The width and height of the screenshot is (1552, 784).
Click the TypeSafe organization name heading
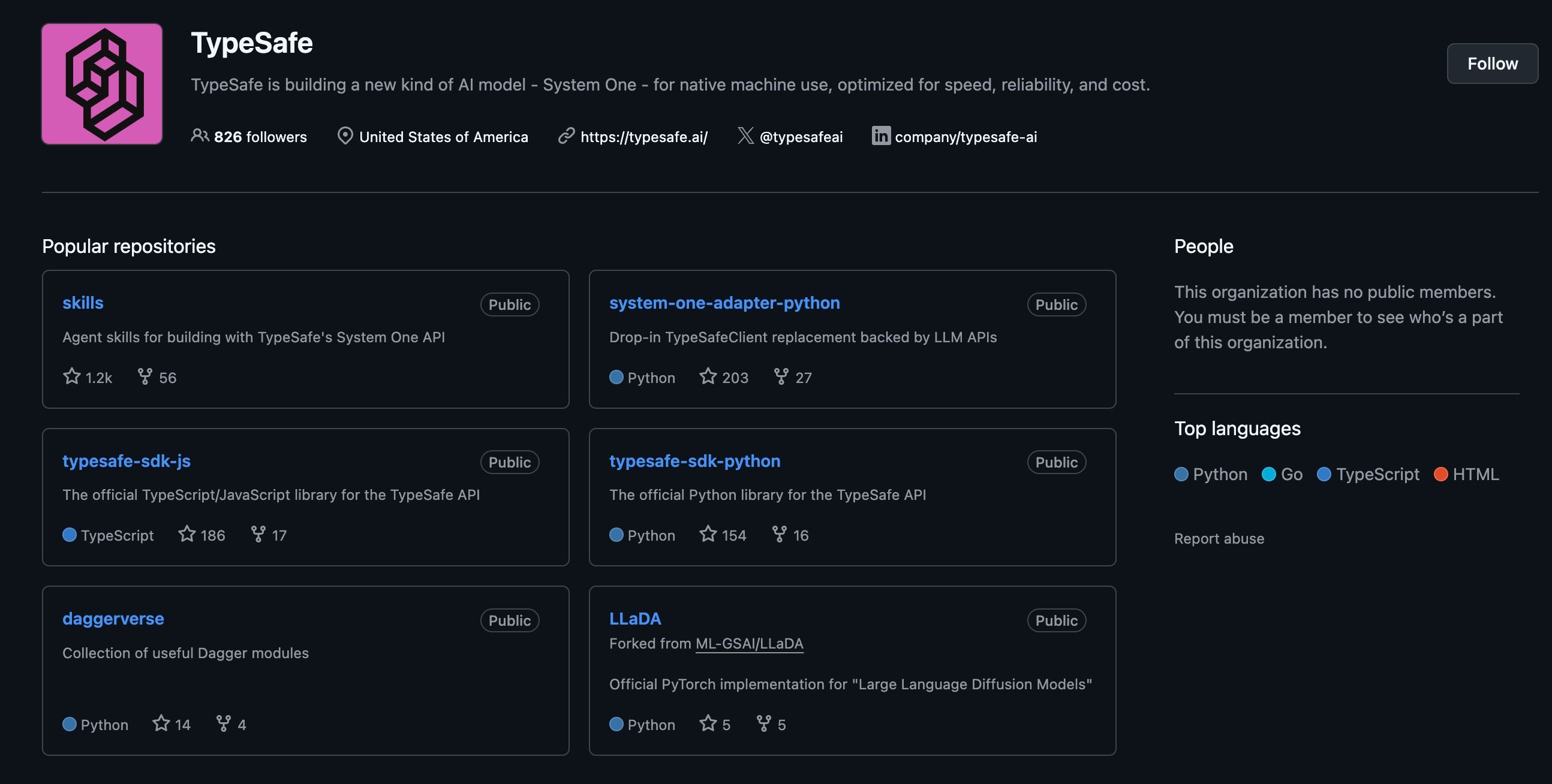(252, 43)
